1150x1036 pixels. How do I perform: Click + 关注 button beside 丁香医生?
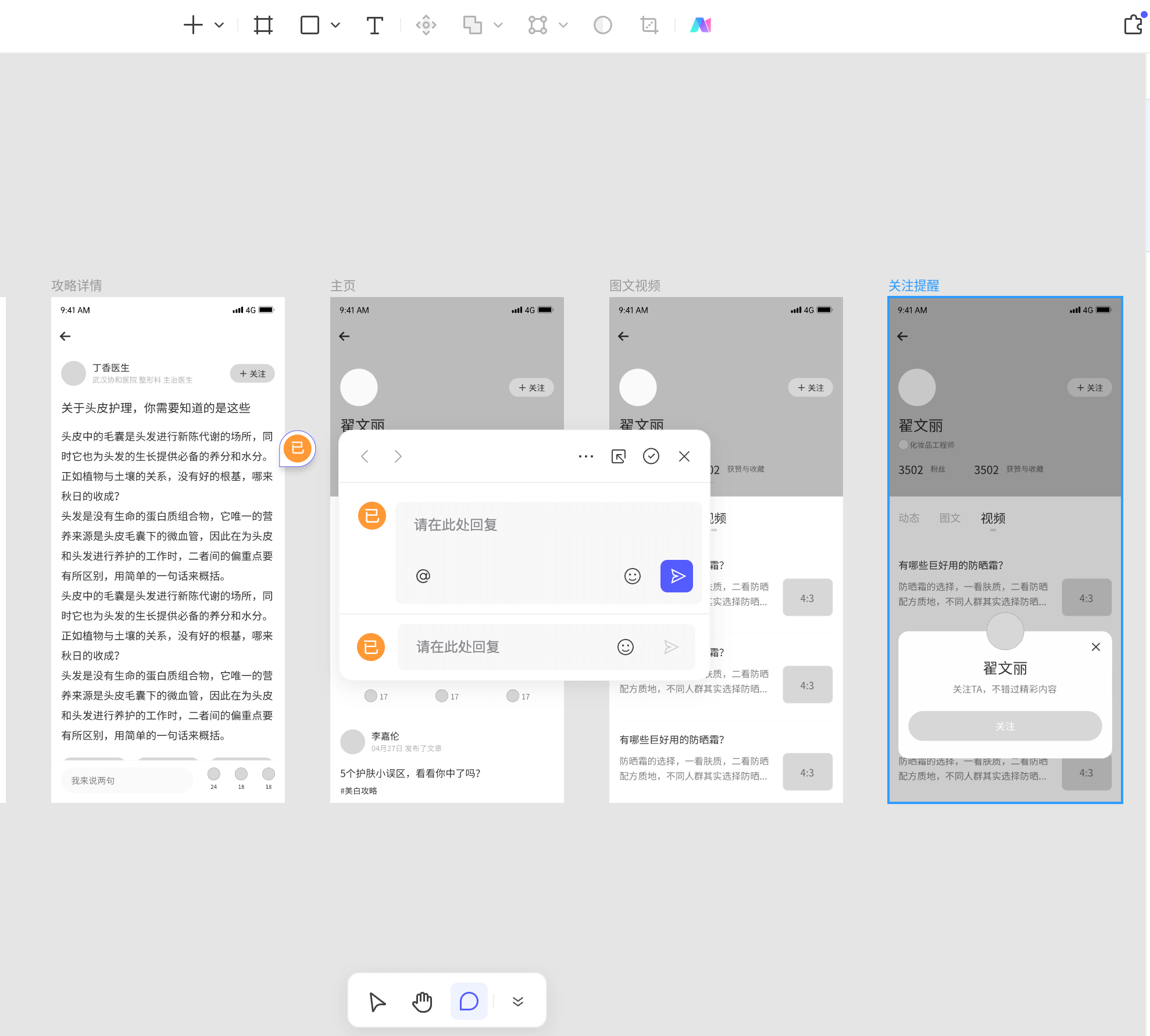[252, 373]
